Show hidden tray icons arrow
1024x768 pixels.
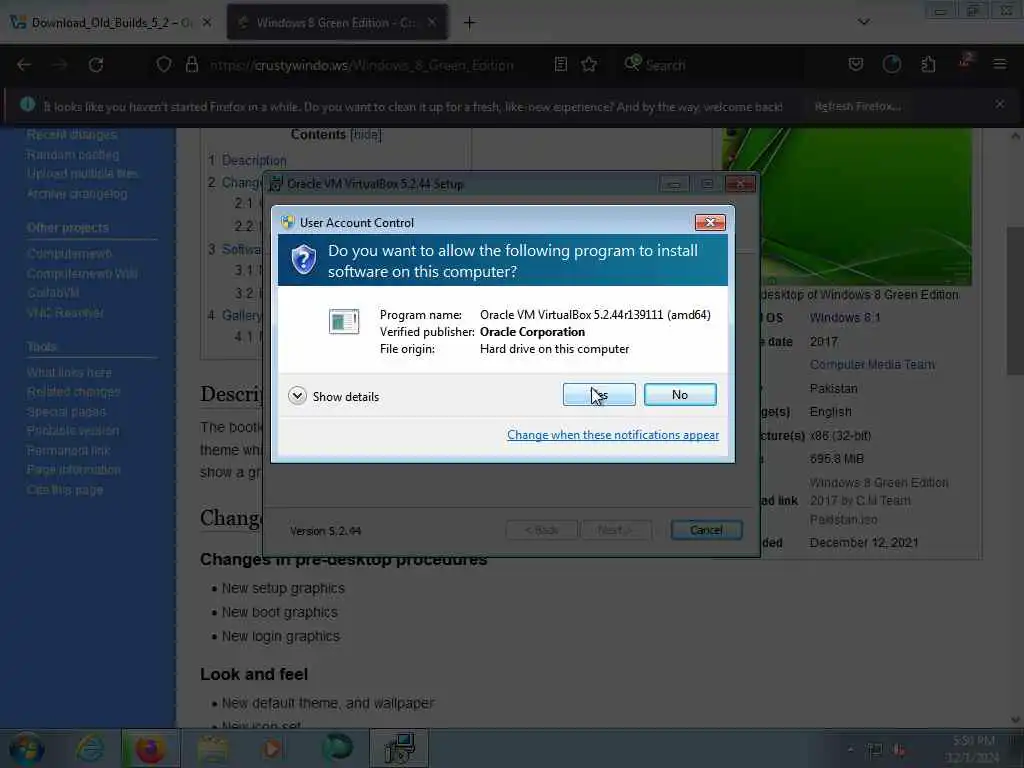tap(850, 749)
